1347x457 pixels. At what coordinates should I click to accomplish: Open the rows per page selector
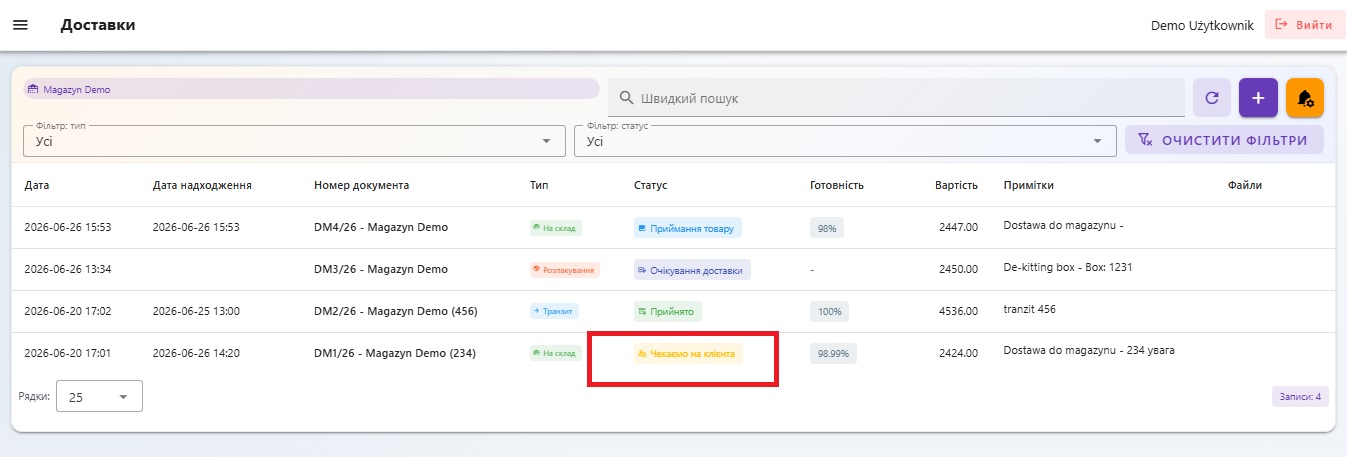(x=99, y=397)
